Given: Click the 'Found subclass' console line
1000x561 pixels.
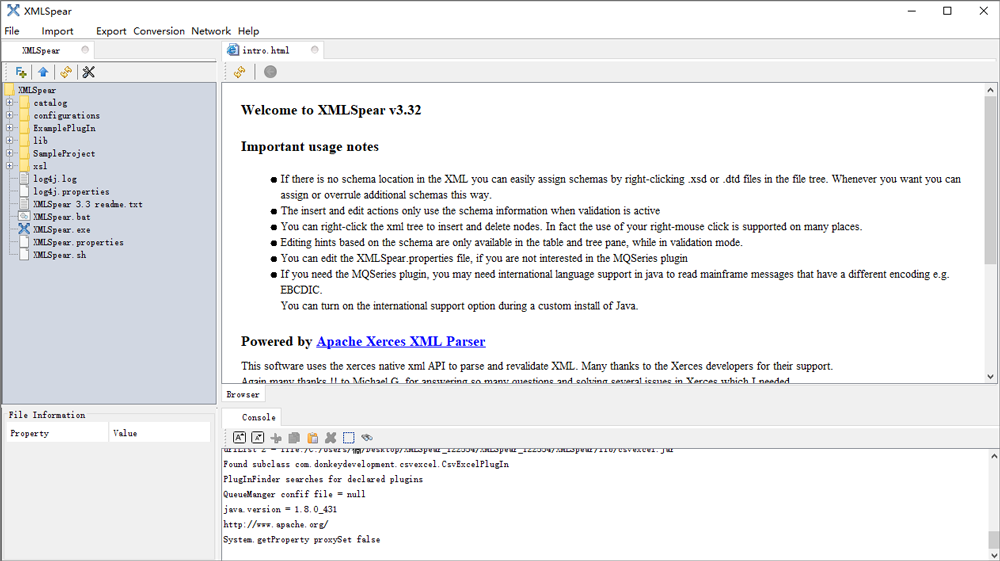Looking at the screenshot, I should [366, 464].
